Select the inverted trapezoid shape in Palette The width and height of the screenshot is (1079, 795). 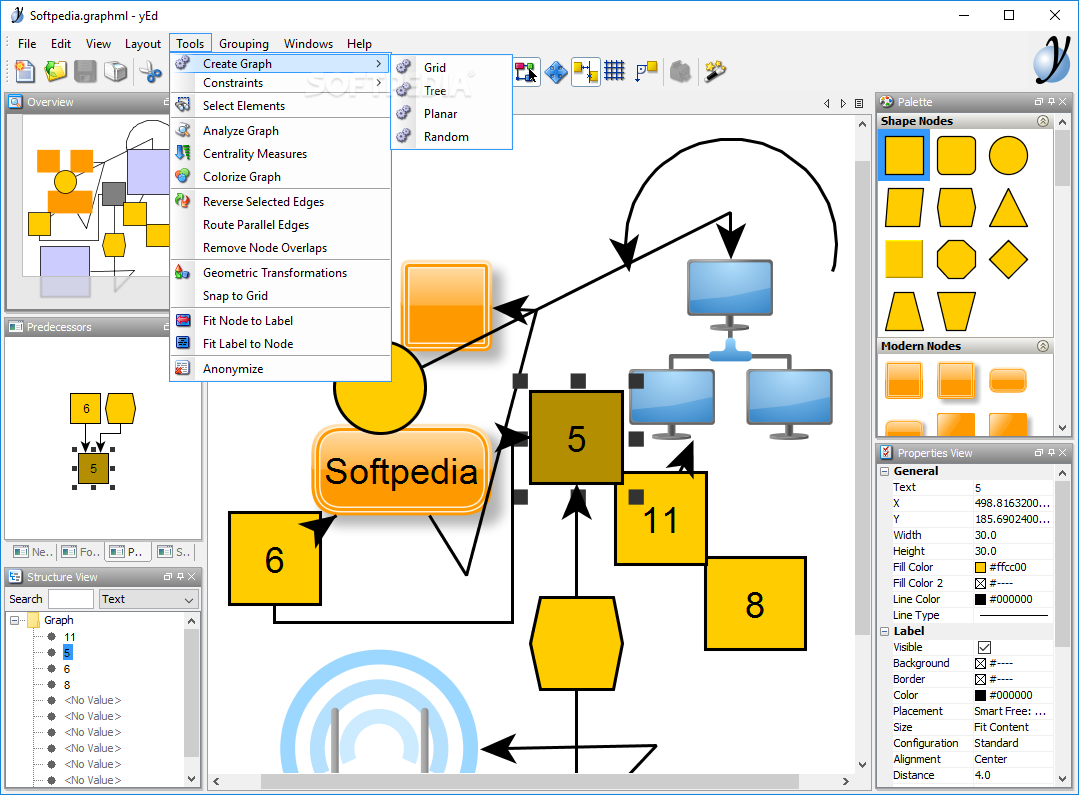click(x=957, y=312)
